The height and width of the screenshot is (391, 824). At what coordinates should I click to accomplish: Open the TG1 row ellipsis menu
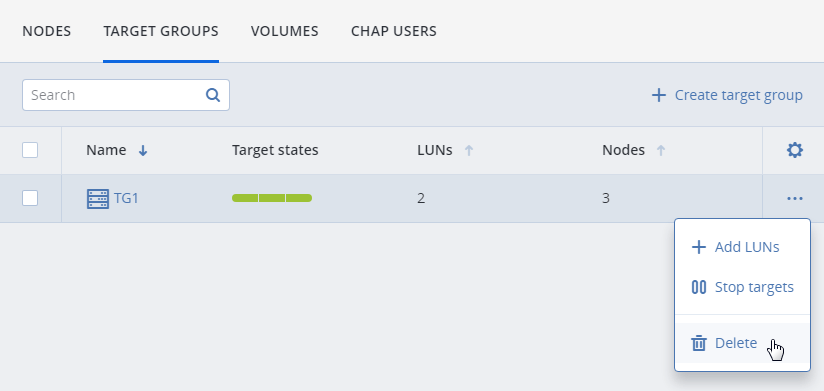point(795,199)
